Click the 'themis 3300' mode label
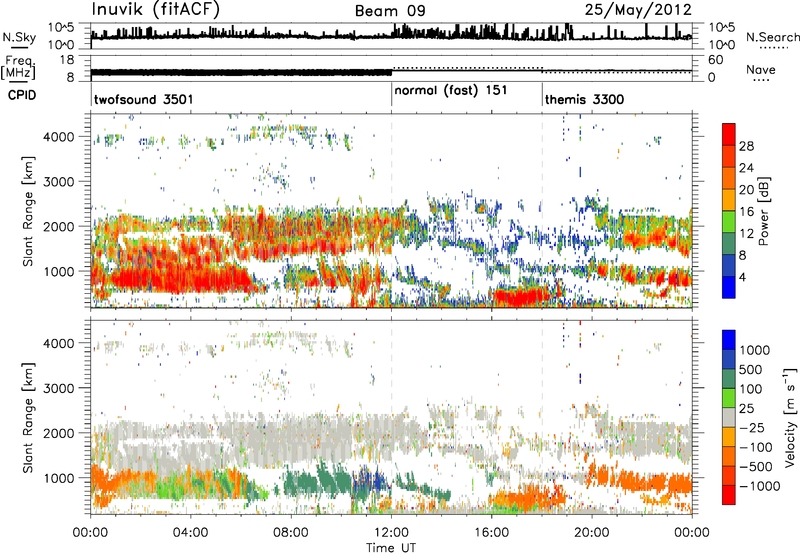The image size is (800, 554). (x=584, y=99)
